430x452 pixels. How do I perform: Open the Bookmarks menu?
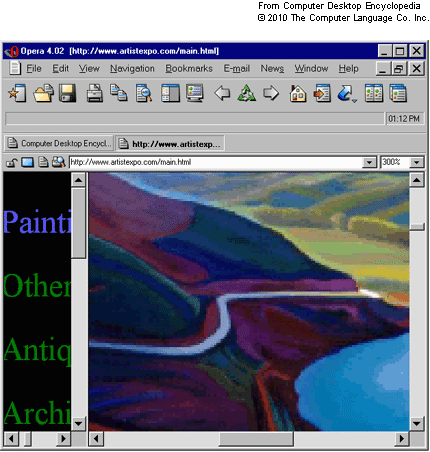click(189, 69)
